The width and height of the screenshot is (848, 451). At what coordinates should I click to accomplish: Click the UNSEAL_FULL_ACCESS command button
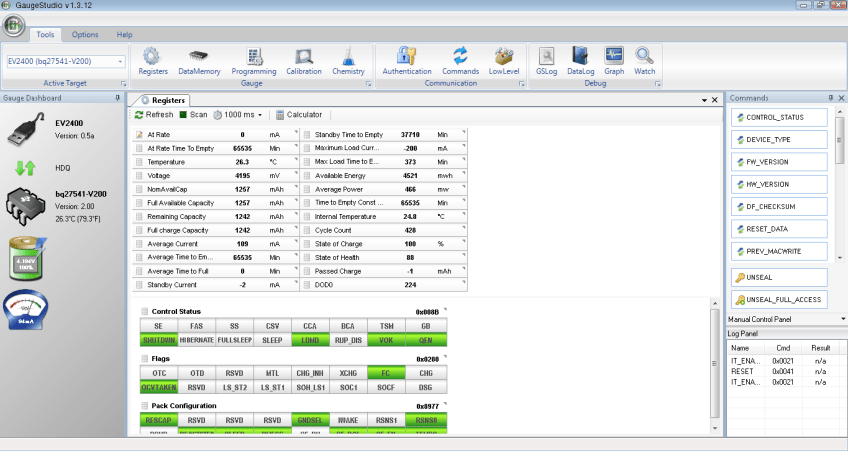777,299
